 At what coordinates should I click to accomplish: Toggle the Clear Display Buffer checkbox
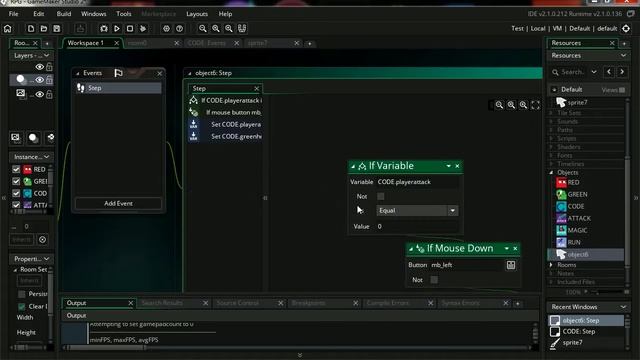[x=22, y=307]
